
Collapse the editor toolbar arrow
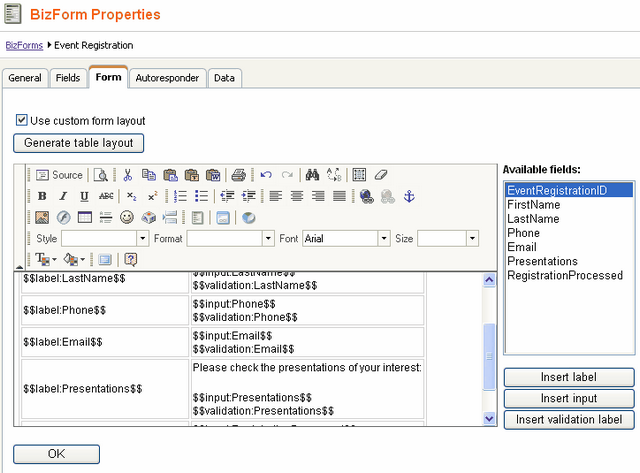[x=19, y=266]
